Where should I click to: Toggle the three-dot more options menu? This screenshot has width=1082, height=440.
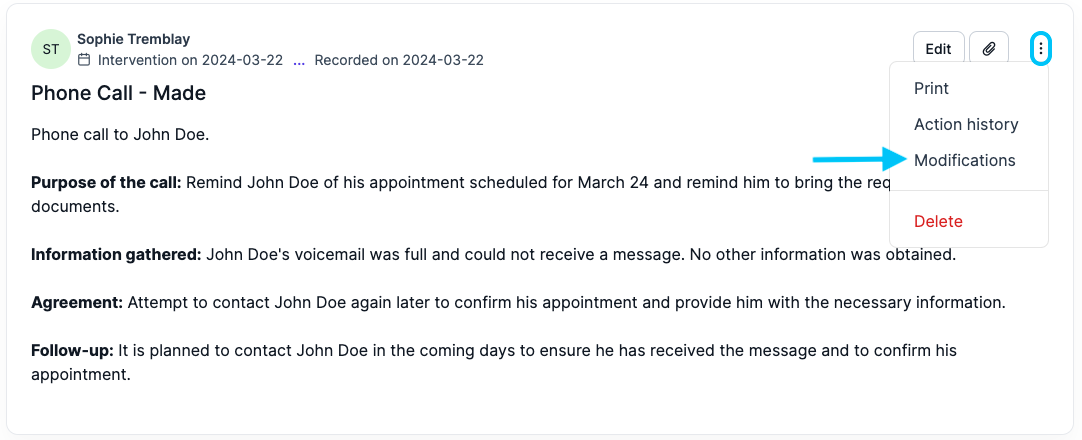(x=1041, y=49)
